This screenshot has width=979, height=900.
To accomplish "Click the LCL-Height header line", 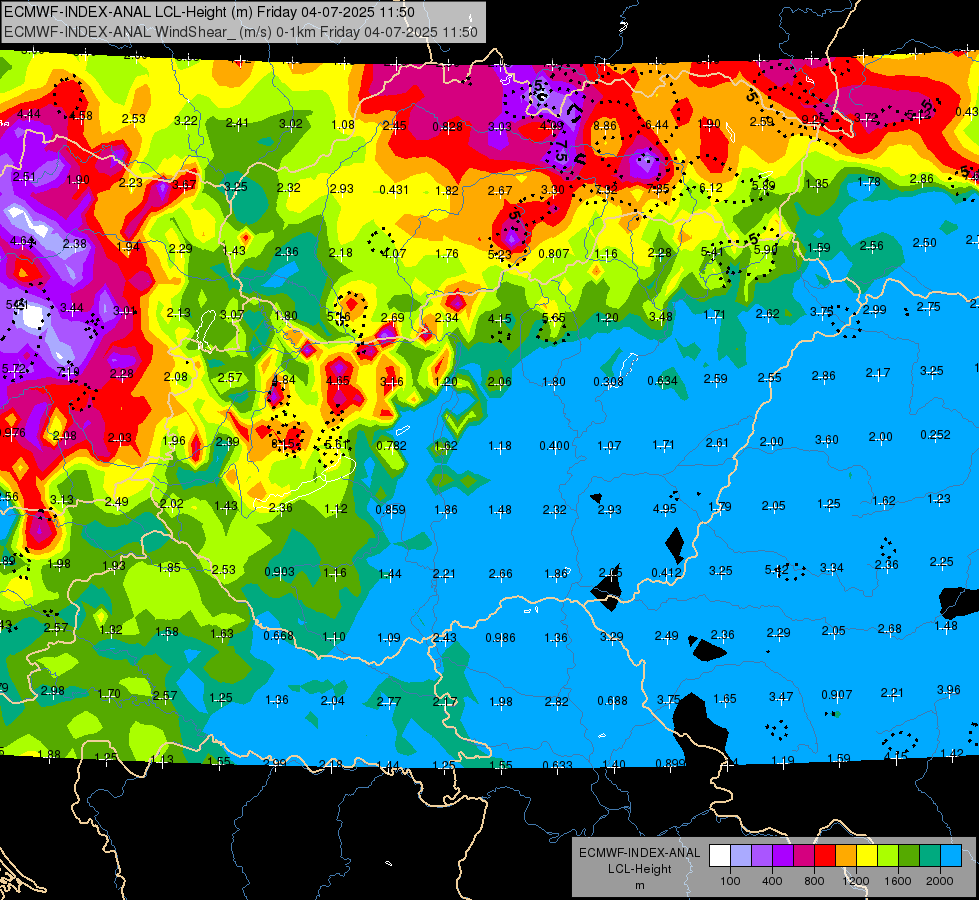I will (x=209, y=12).
